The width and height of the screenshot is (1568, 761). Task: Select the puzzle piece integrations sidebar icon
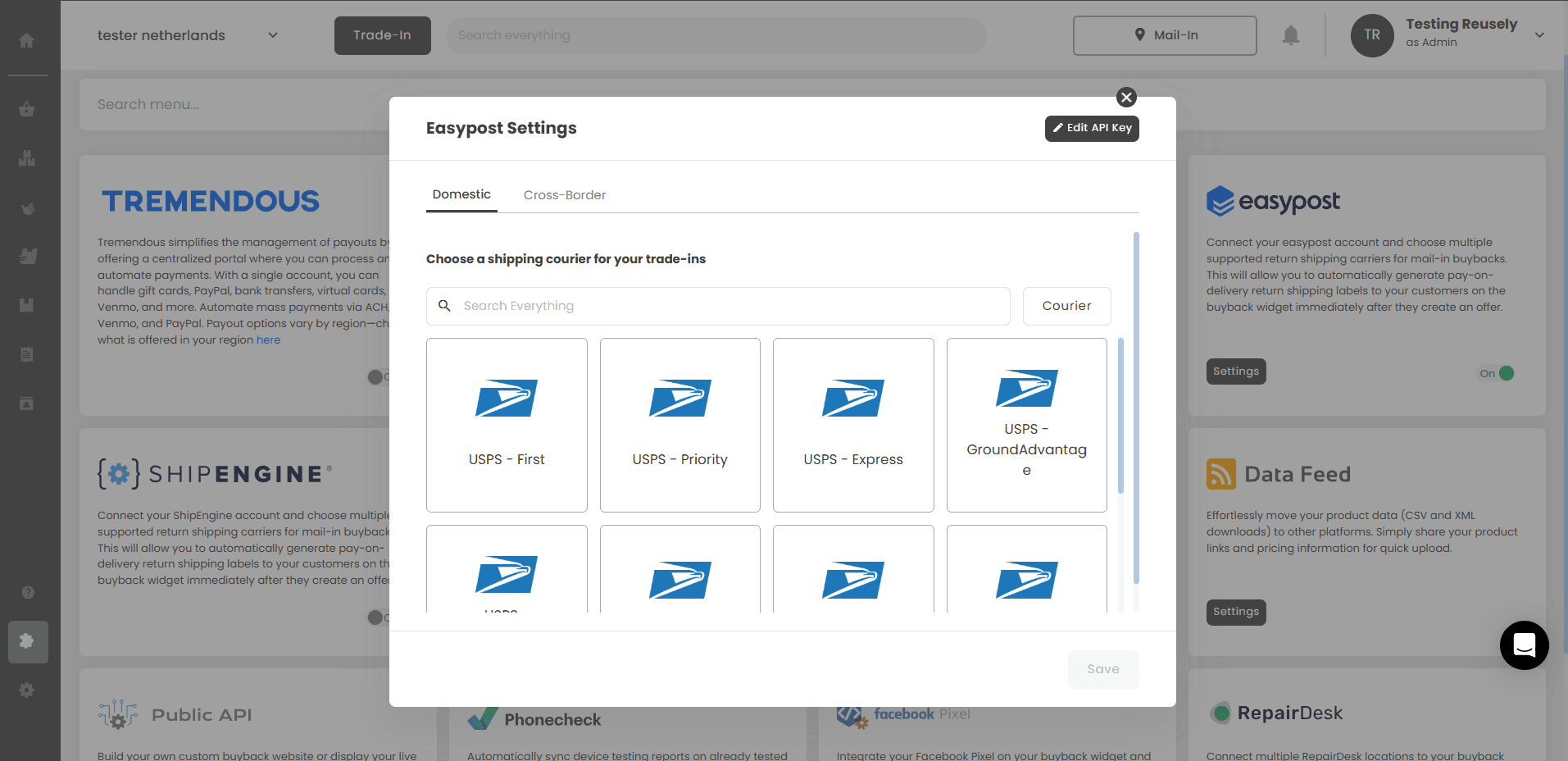click(x=28, y=641)
